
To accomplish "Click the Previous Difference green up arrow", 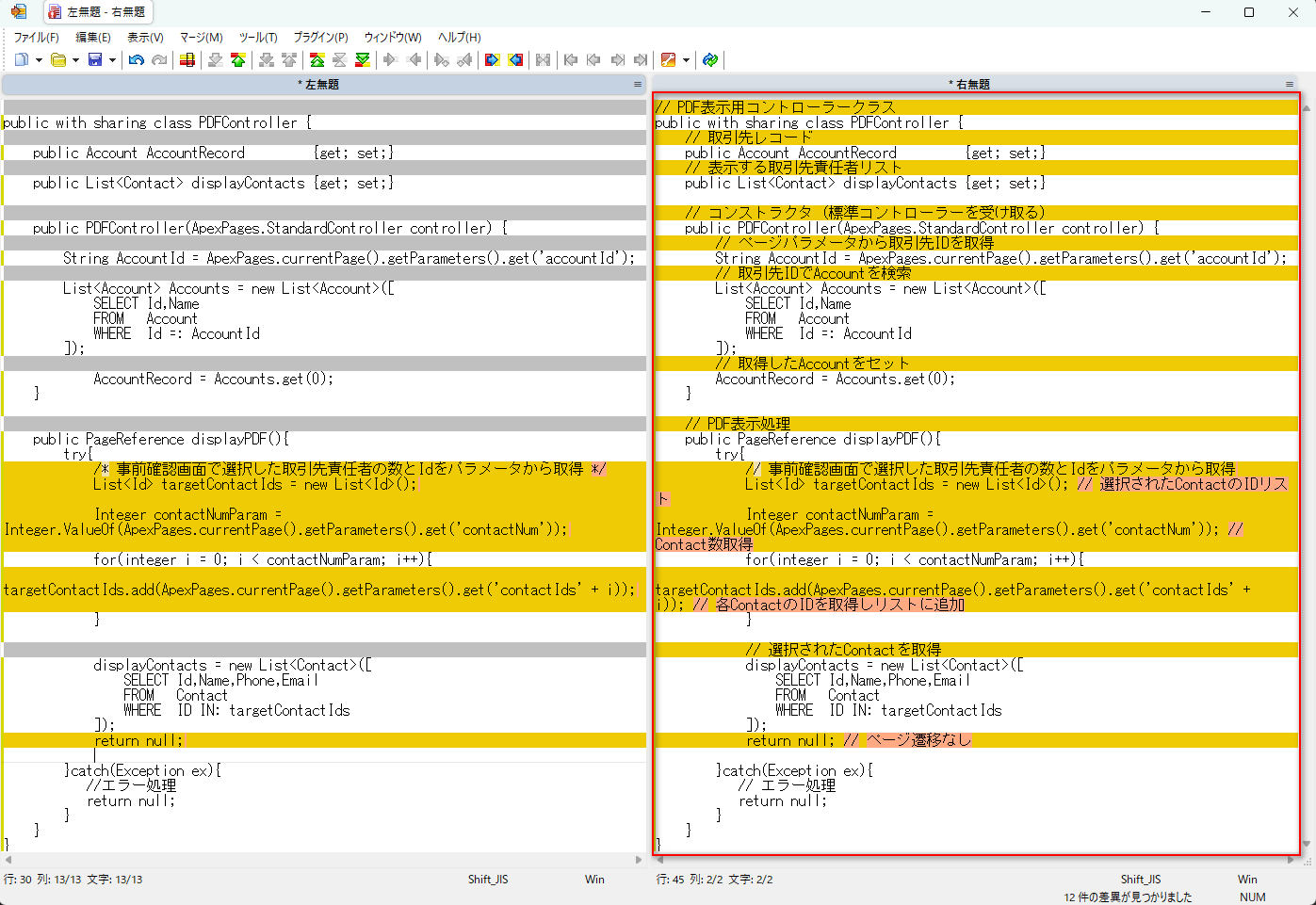I will [x=238, y=60].
